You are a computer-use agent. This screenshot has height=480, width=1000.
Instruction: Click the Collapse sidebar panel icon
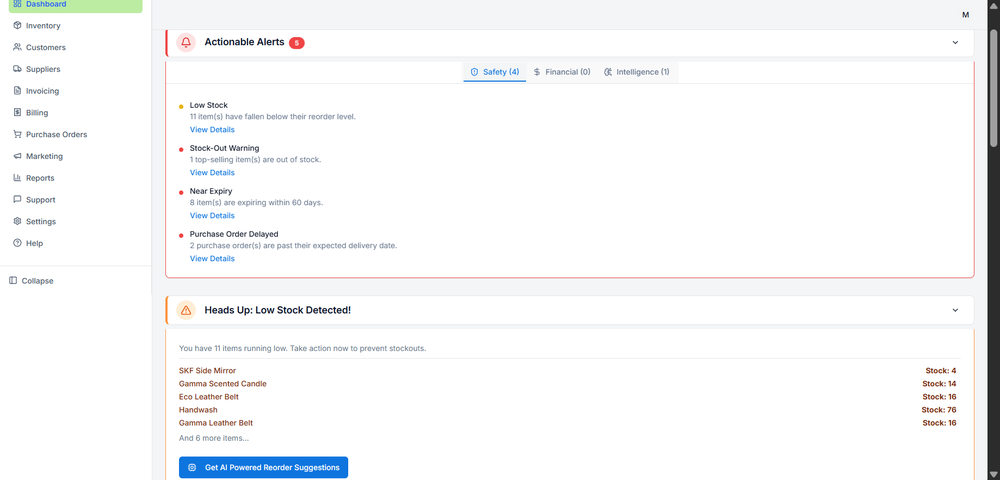tap(13, 280)
